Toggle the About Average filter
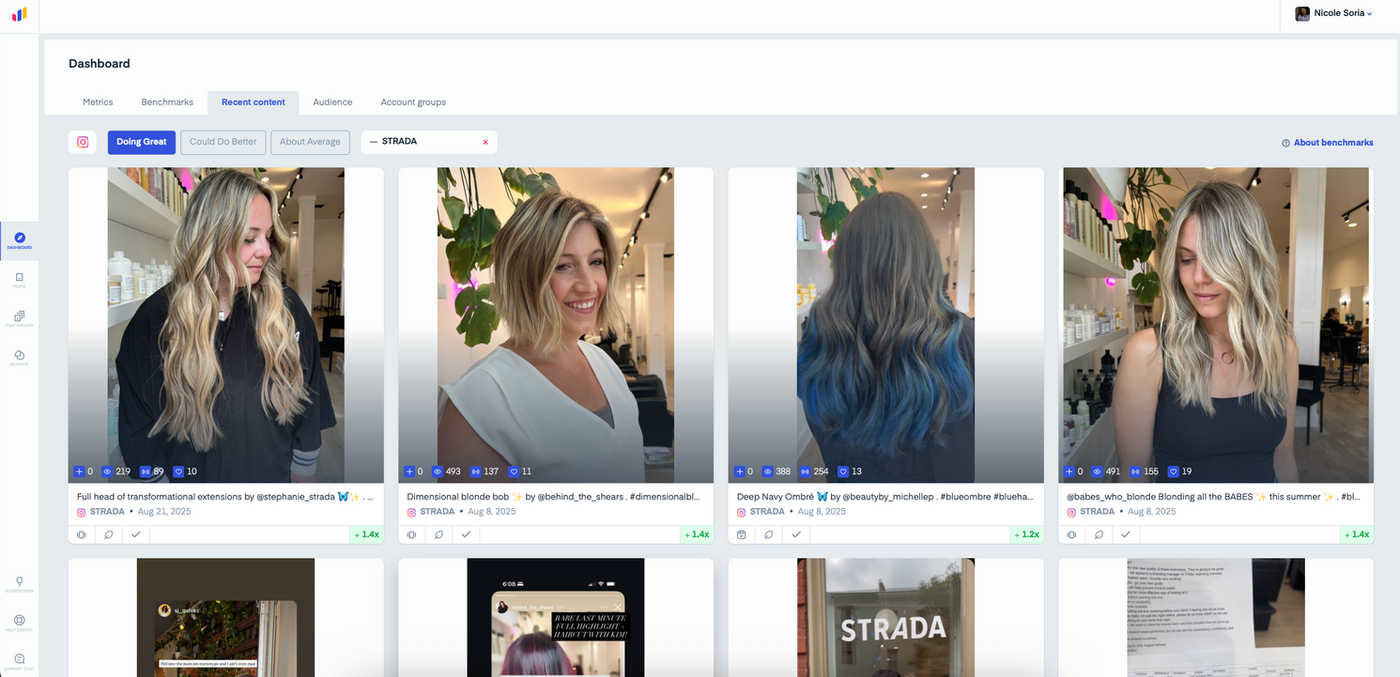Screen dimensions: 1400x677 click(x=310, y=142)
